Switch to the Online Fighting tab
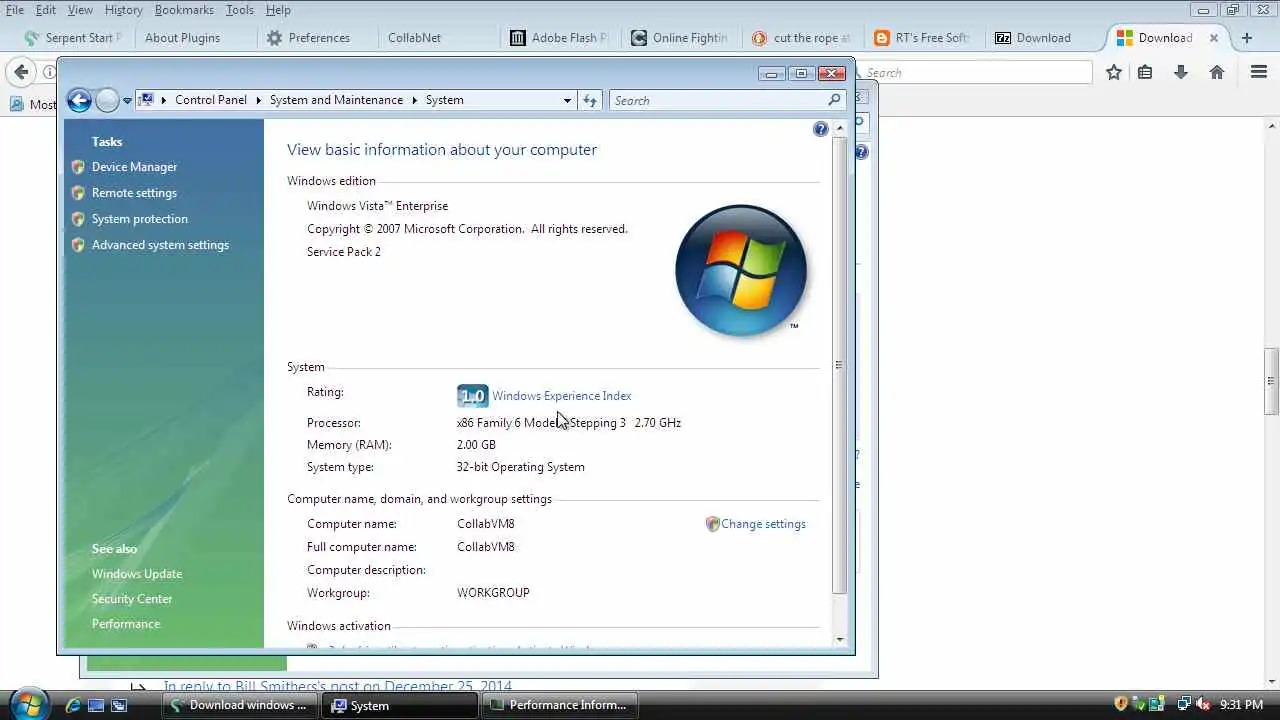The image size is (1280, 720). click(x=682, y=38)
